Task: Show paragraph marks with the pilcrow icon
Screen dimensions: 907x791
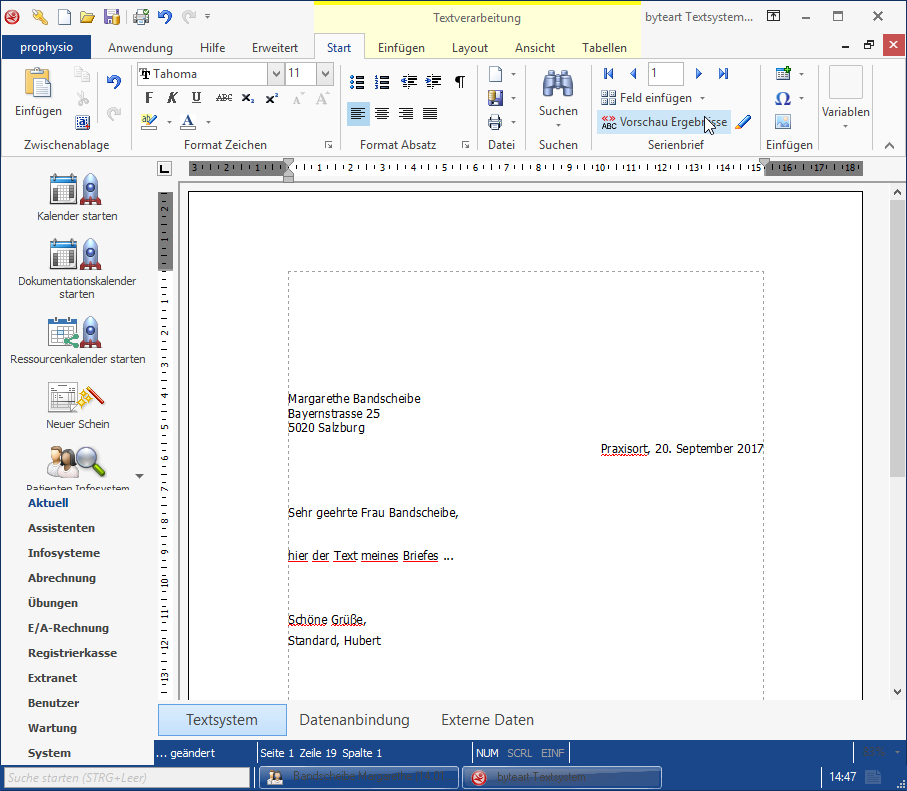Action: click(x=459, y=82)
